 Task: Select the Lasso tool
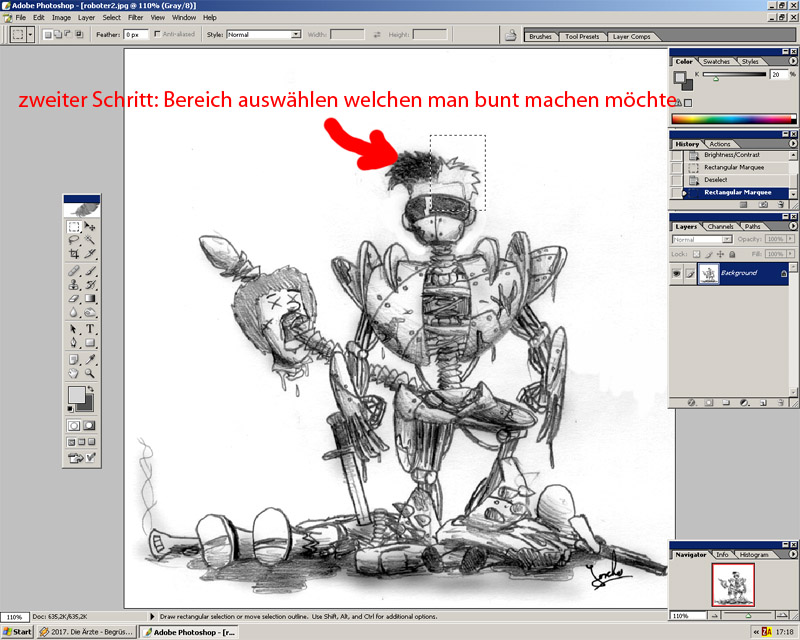pos(74,241)
